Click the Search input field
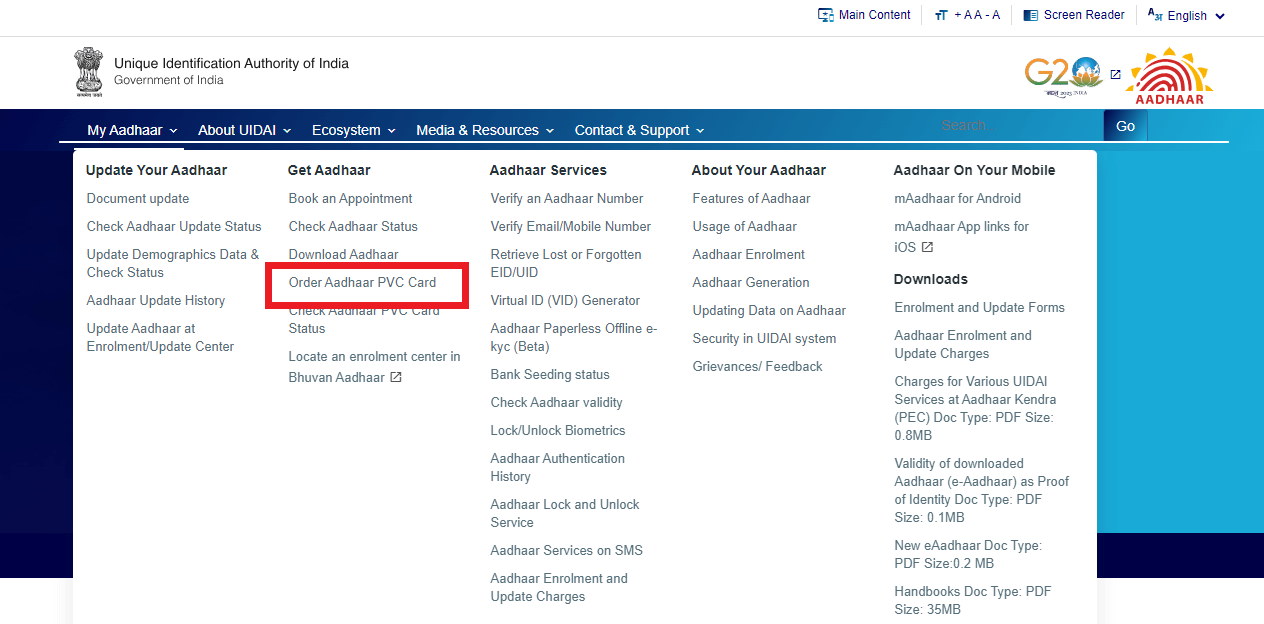The height and width of the screenshot is (624, 1264). tap(1016, 125)
